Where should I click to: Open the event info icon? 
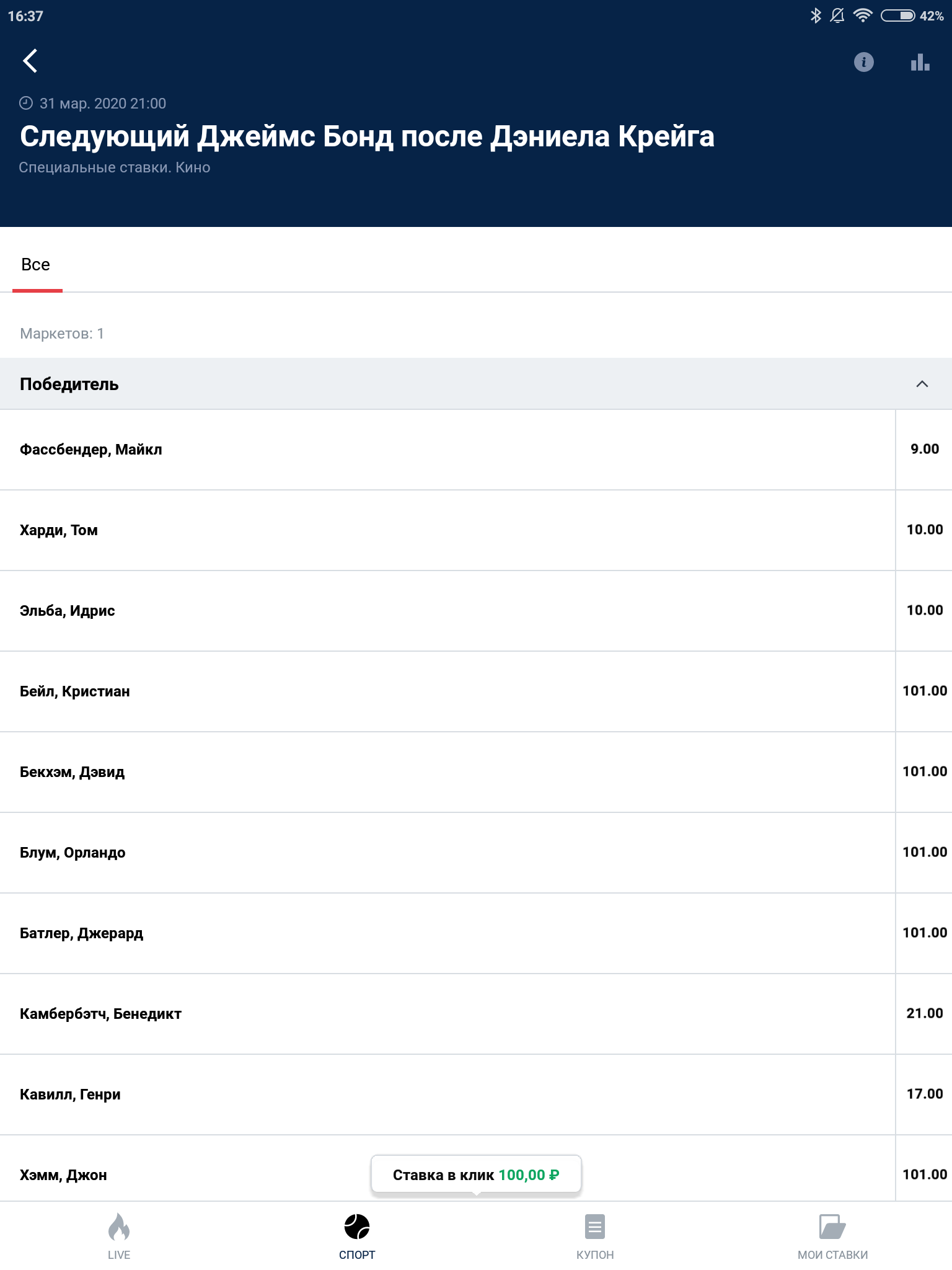pyautogui.click(x=863, y=62)
